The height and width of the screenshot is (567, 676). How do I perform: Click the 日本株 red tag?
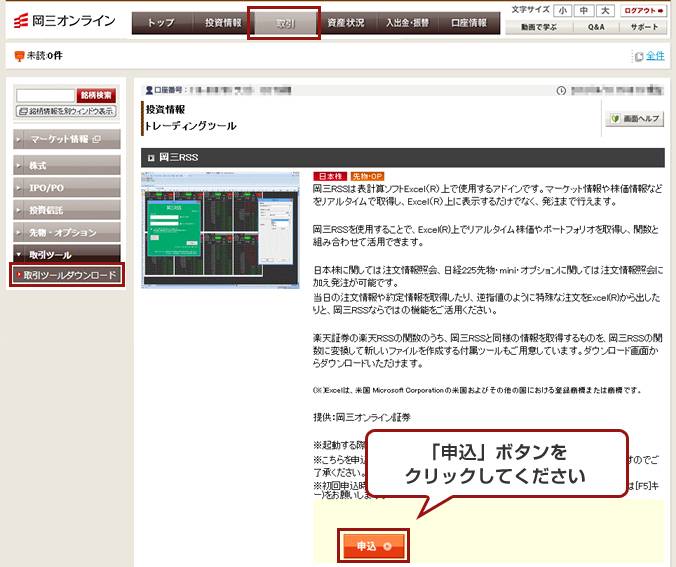click(x=330, y=176)
